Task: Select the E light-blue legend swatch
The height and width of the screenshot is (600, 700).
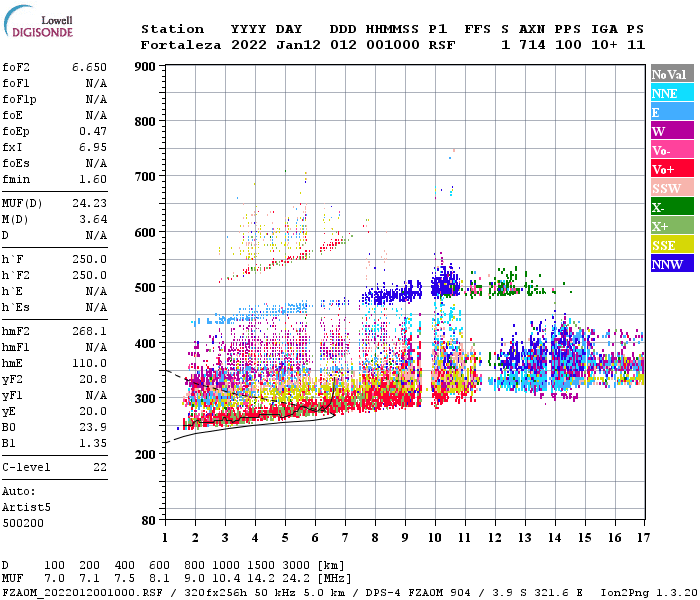Action: tap(672, 112)
